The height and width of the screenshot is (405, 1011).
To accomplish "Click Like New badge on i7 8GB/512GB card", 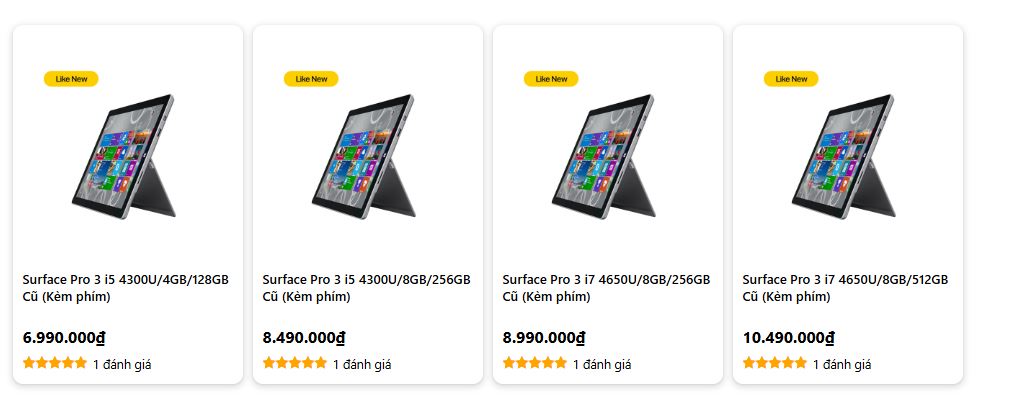I will click(x=791, y=79).
